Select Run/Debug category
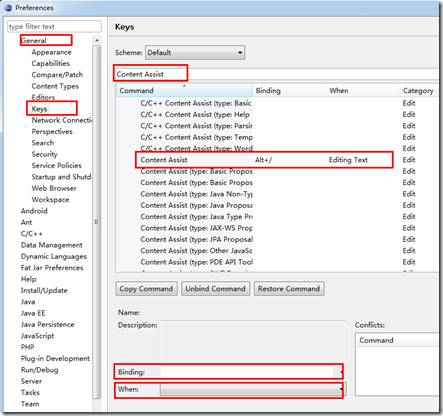Image resolution: width=443 pixels, height=416 pixels. pyautogui.click(x=39, y=370)
